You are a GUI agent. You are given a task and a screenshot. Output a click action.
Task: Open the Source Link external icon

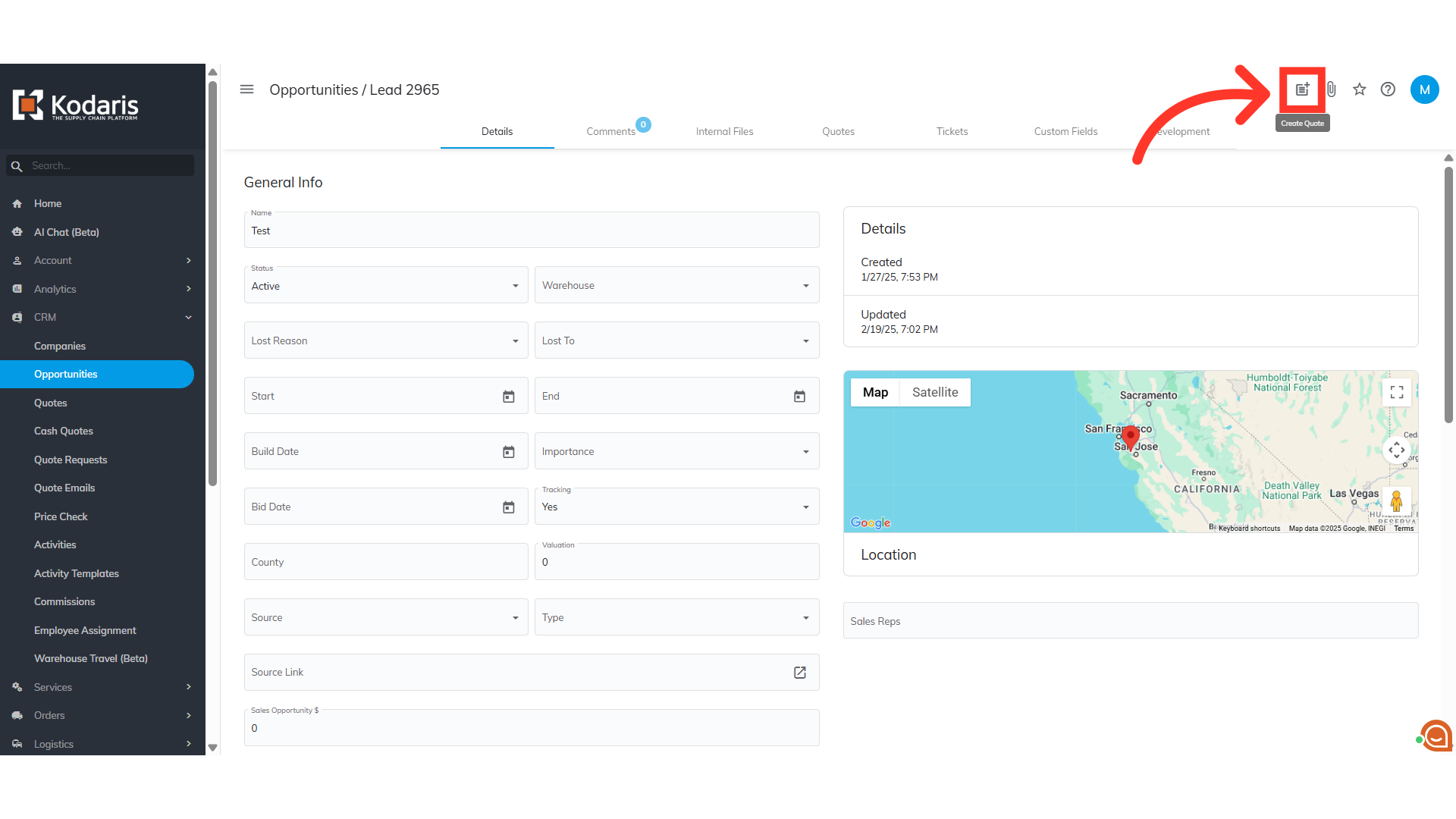click(x=799, y=673)
